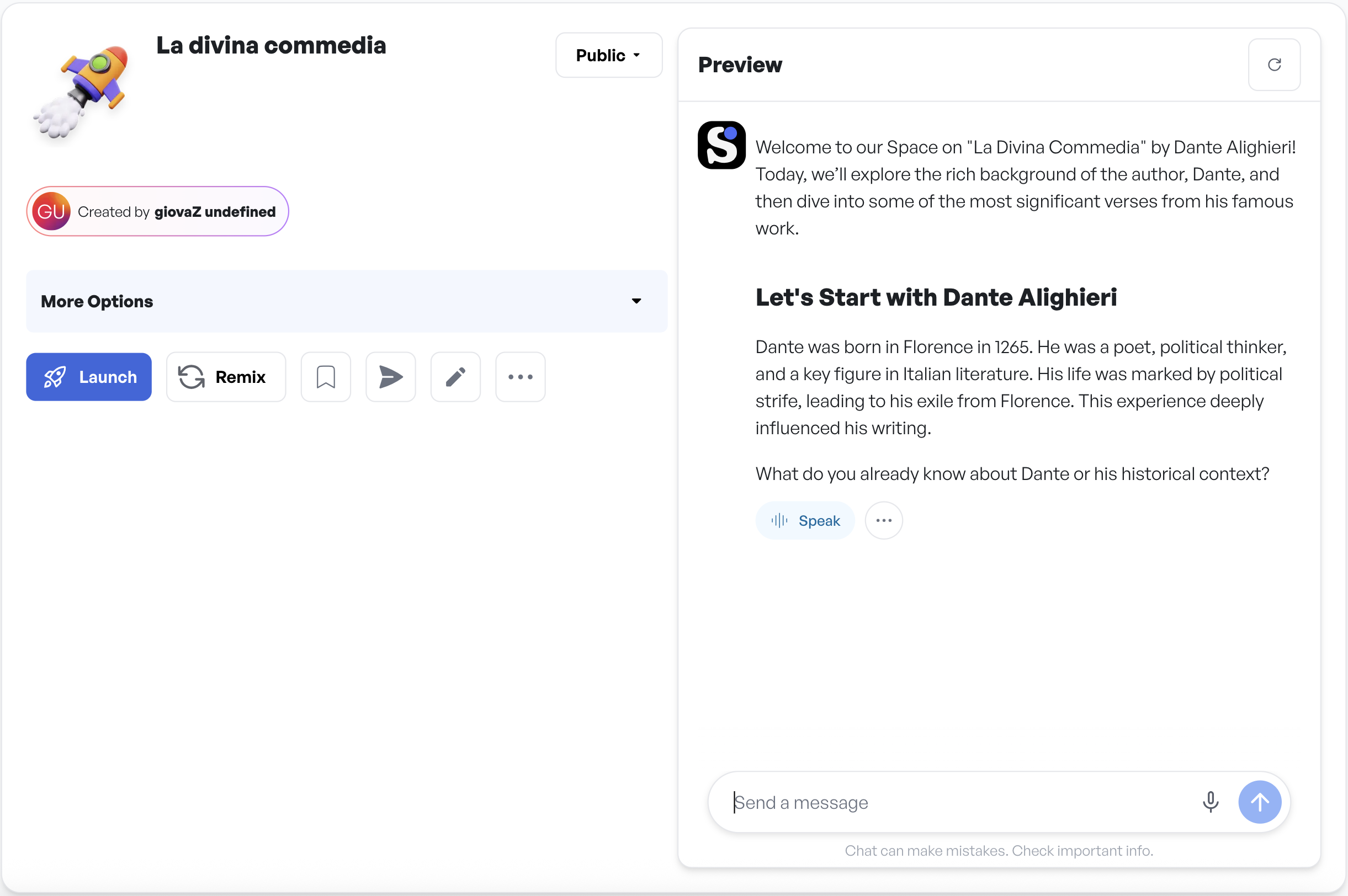Click the GU creator avatar circle
This screenshot has width=1348, height=896.
pos(51,211)
